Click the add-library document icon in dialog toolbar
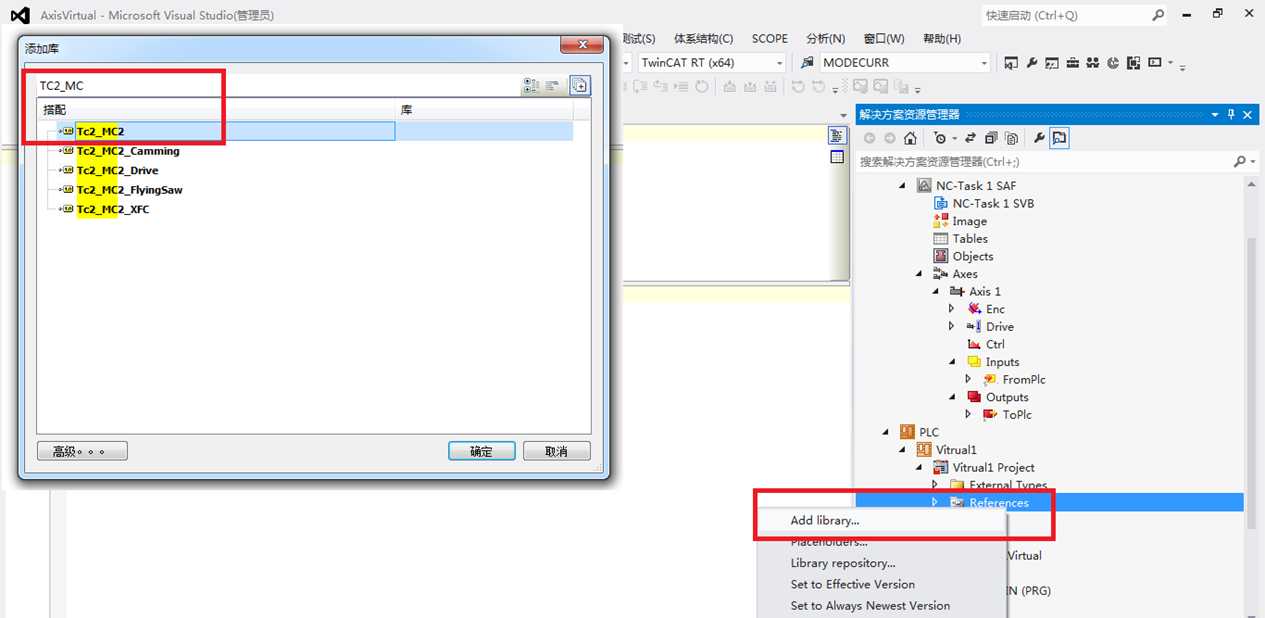The width and height of the screenshot is (1265, 618). pos(579,86)
